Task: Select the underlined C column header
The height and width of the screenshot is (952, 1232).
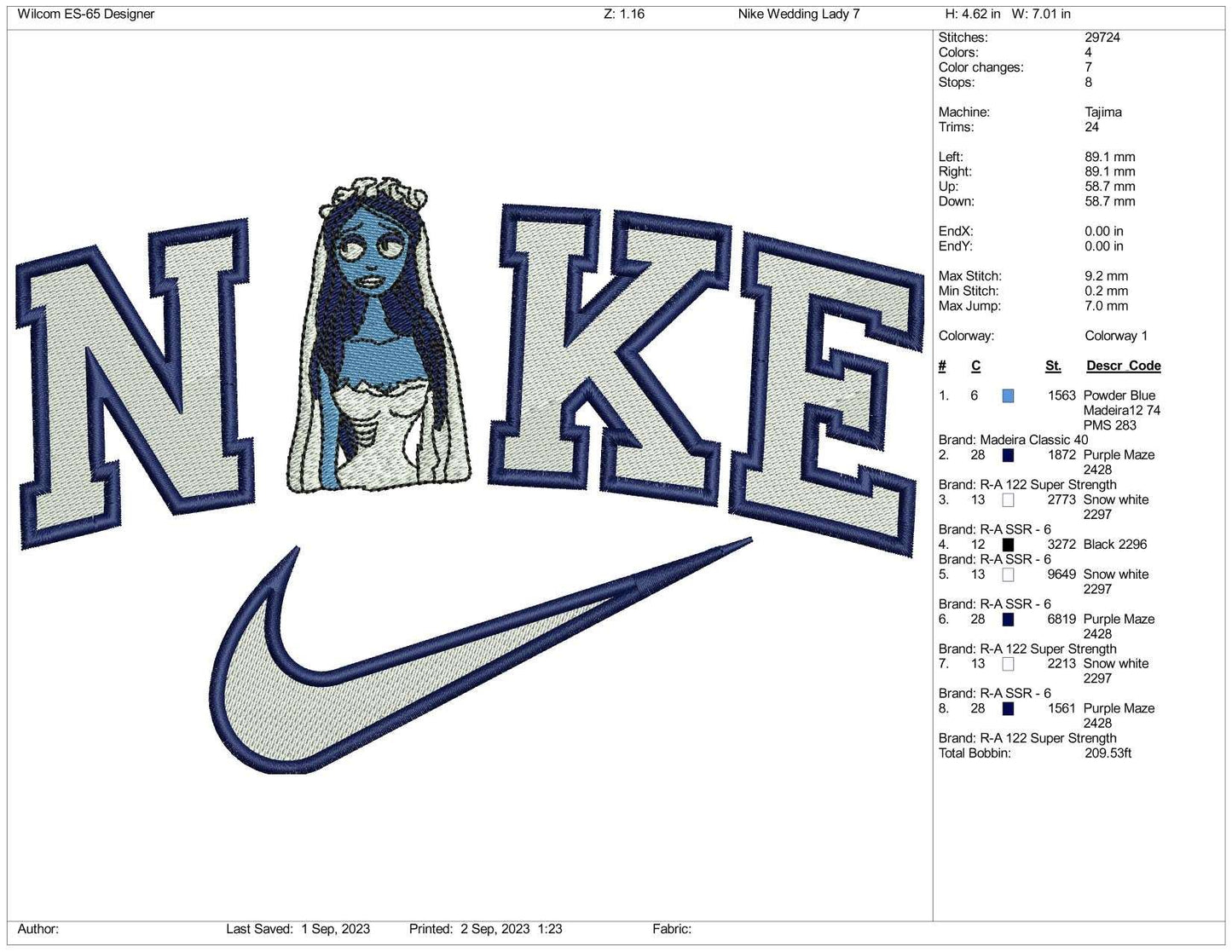Action: pyautogui.click(x=975, y=366)
